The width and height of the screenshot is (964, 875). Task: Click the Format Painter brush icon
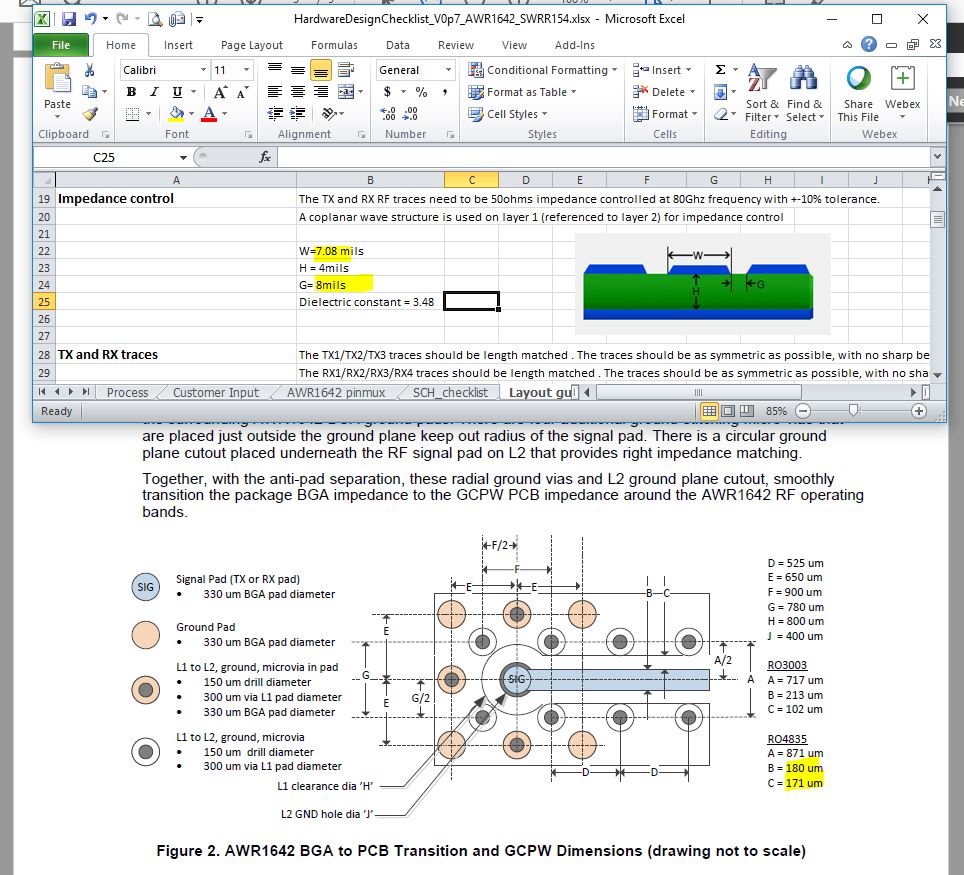click(x=90, y=114)
